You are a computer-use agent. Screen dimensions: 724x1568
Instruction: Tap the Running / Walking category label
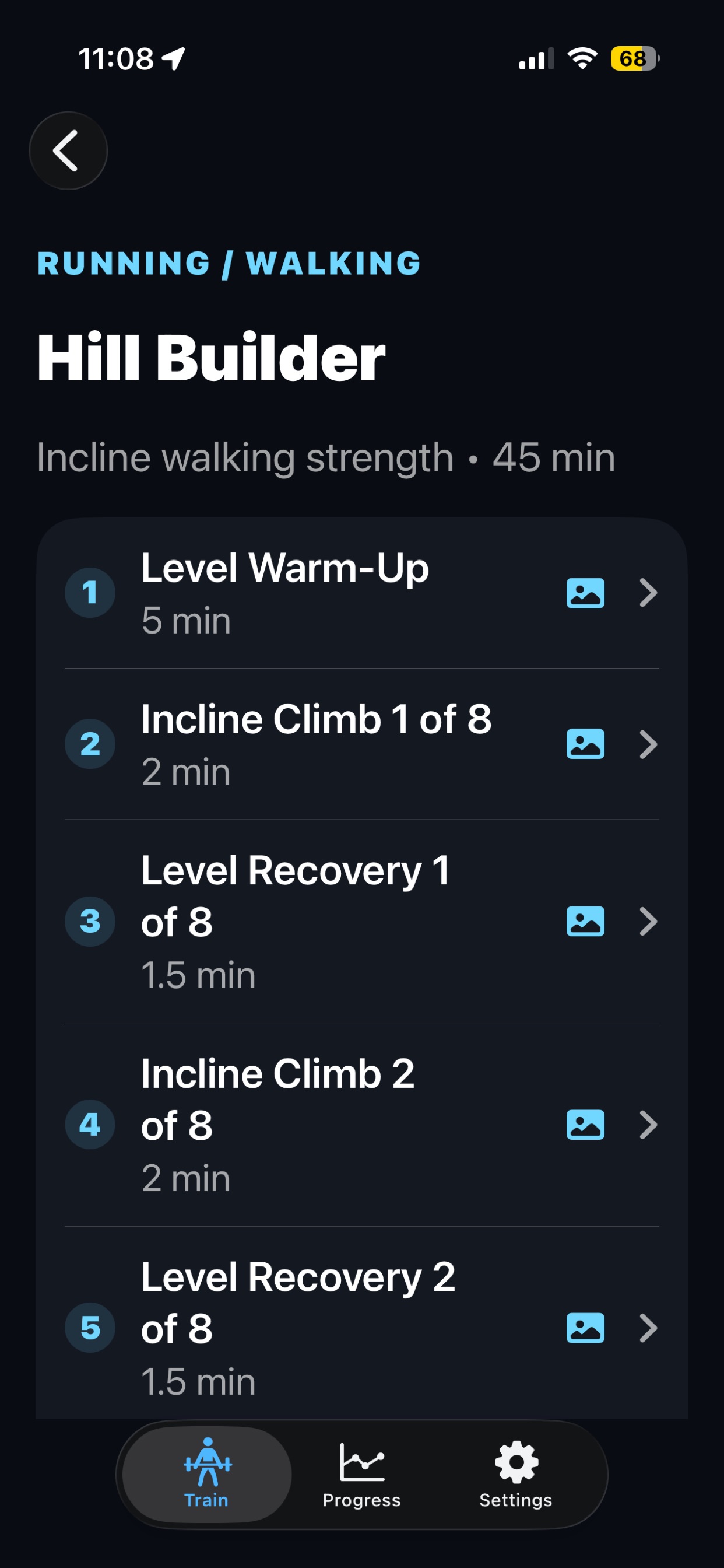pos(229,264)
